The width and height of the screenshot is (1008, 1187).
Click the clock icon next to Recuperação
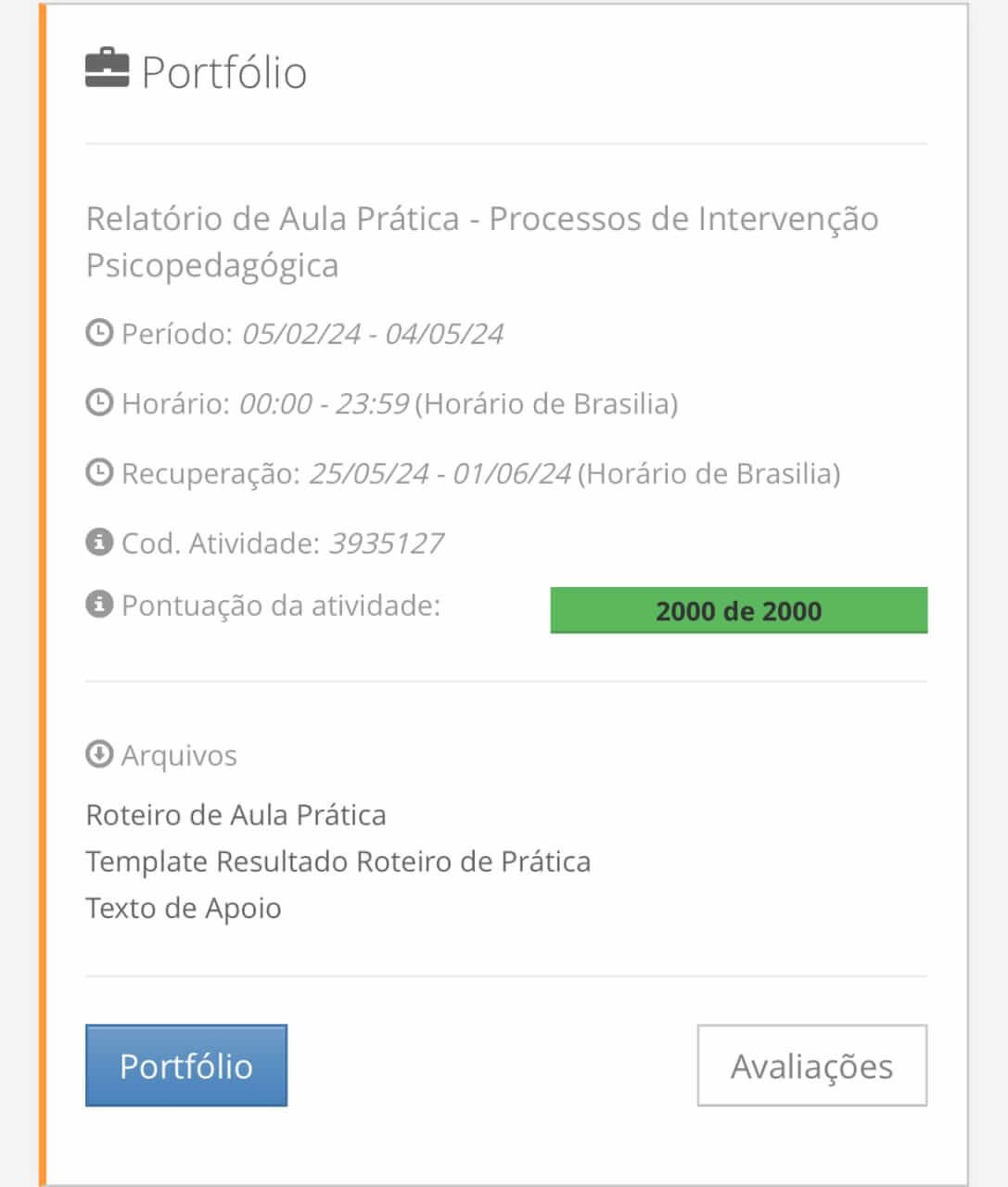[x=98, y=473]
